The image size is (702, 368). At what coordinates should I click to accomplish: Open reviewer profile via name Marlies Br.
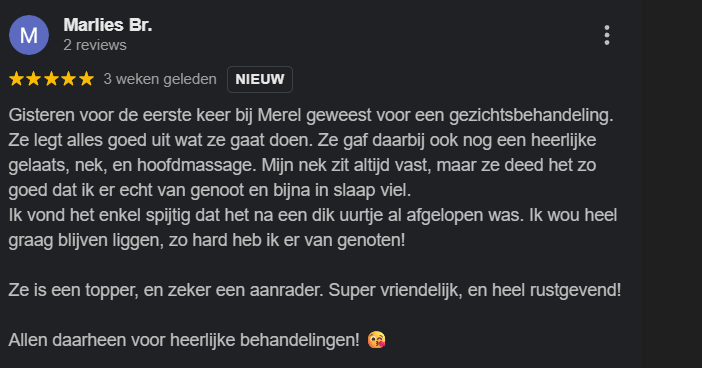click(x=108, y=25)
